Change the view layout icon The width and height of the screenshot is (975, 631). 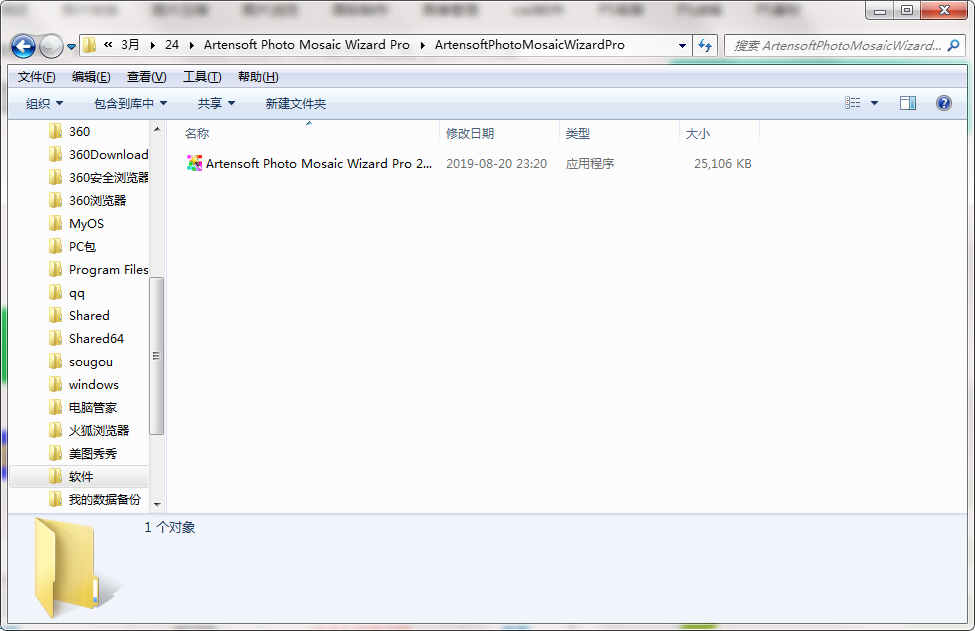853,103
